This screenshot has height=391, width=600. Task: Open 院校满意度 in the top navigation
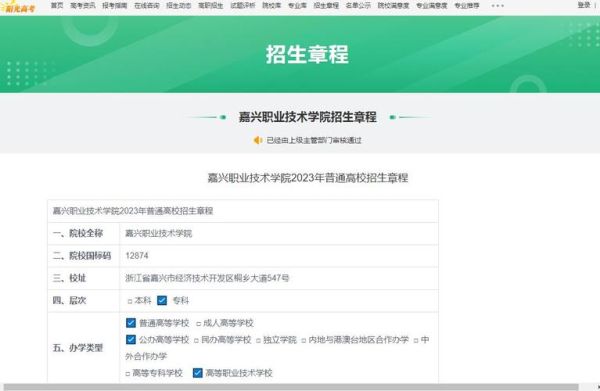coord(393,5)
